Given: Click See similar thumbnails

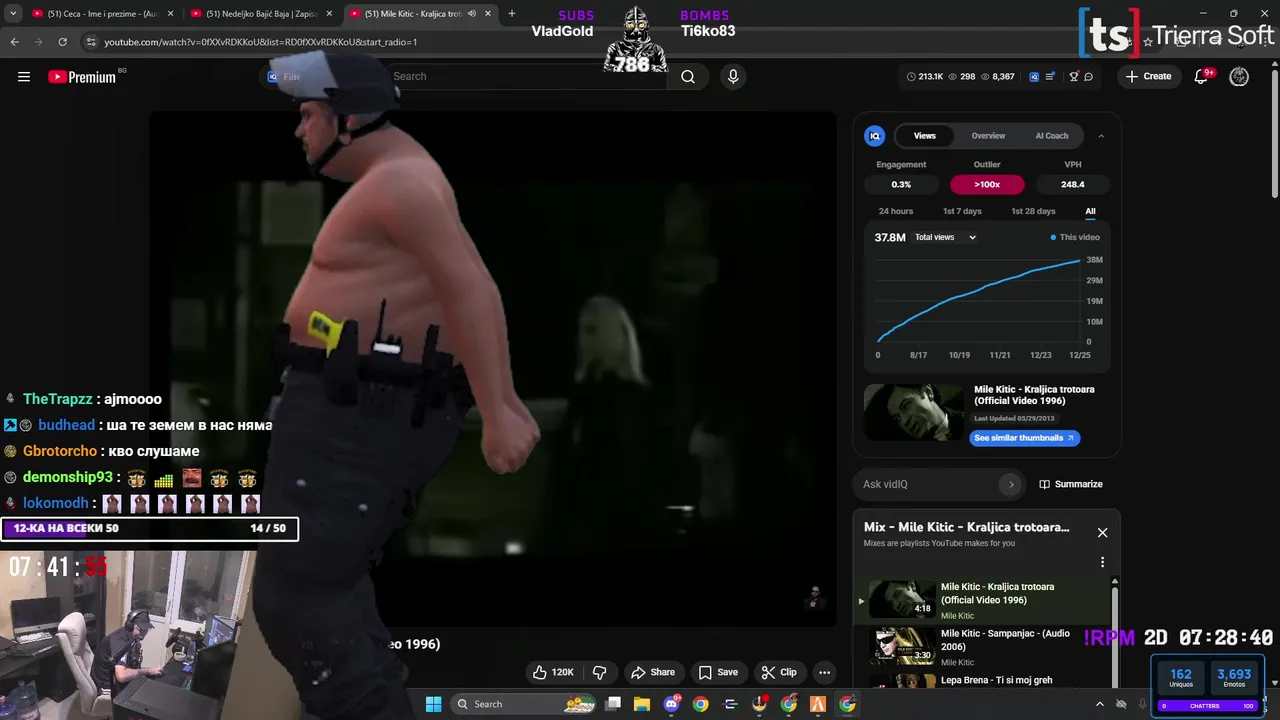Looking at the screenshot, I should [1024, 438].
